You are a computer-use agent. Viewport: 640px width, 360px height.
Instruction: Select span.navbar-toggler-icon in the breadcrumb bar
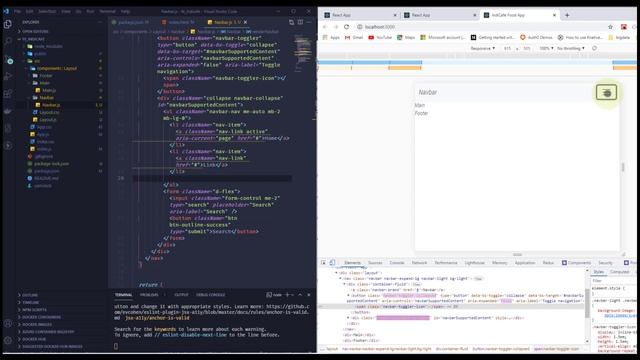point(556,349)
